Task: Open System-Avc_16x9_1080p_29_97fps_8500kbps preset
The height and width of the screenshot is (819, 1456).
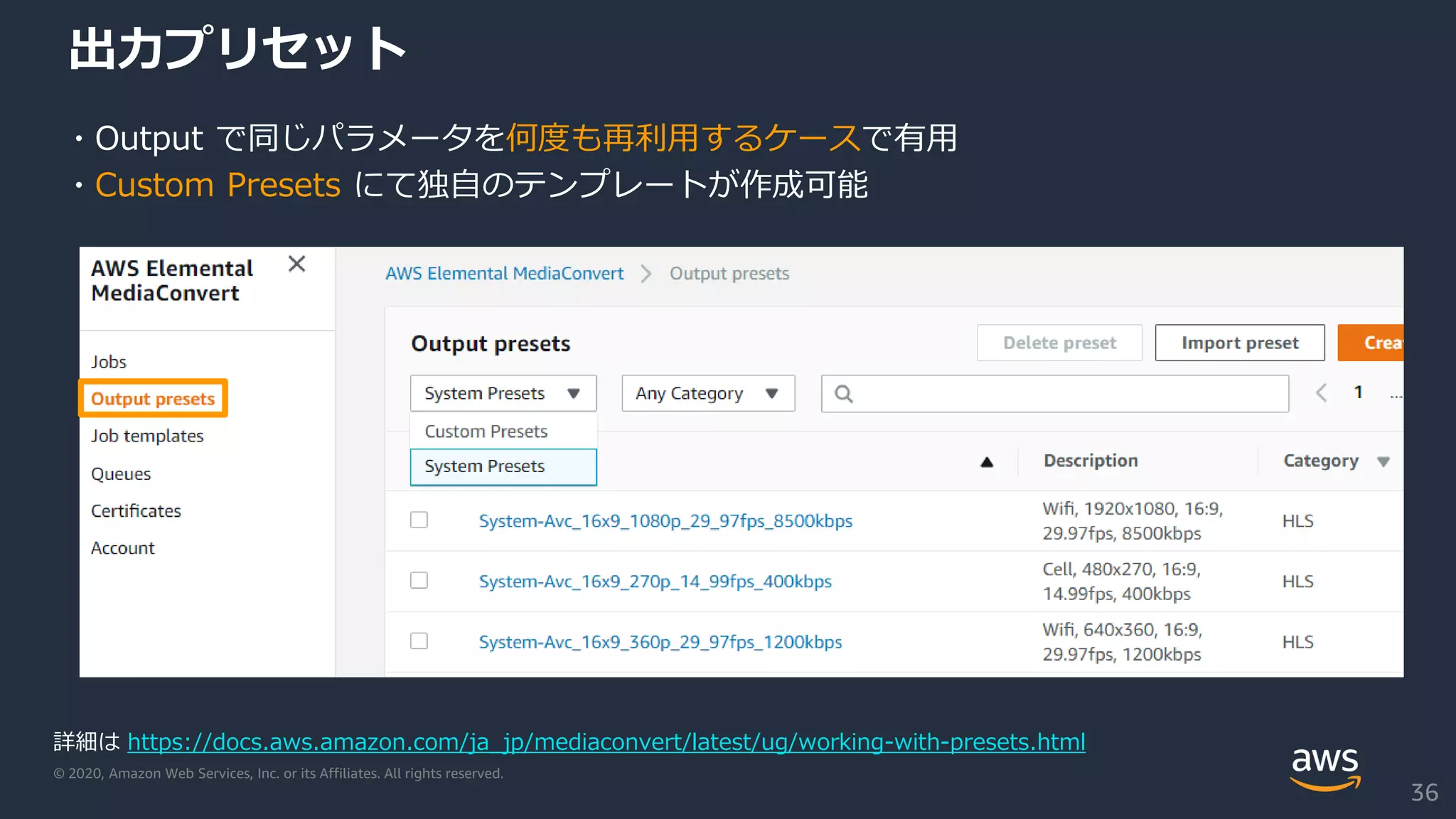Action: 665,521
